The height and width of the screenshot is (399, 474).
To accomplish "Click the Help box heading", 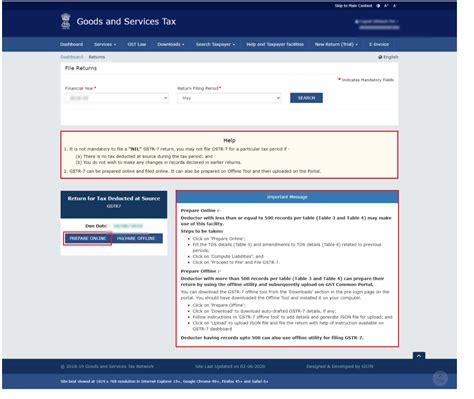I will [x=229, y=140].
